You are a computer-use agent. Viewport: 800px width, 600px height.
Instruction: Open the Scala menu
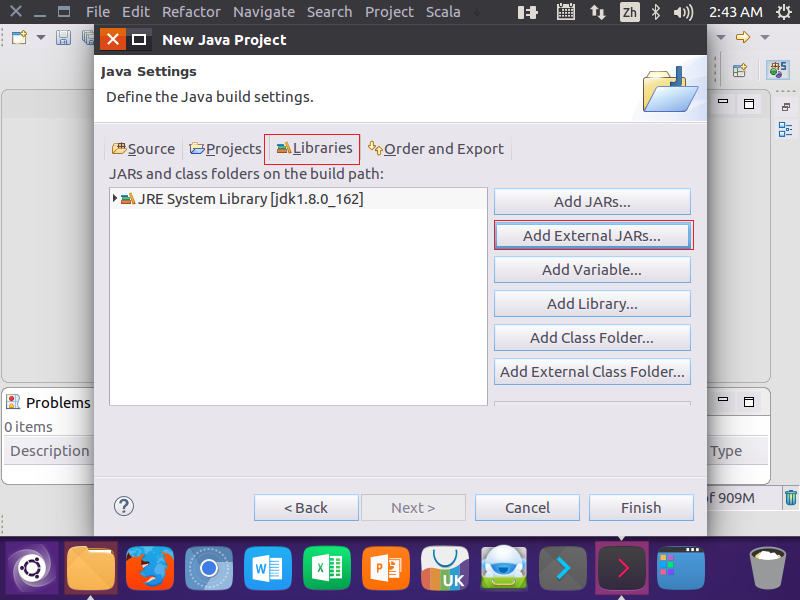click(x=443, y=12)
